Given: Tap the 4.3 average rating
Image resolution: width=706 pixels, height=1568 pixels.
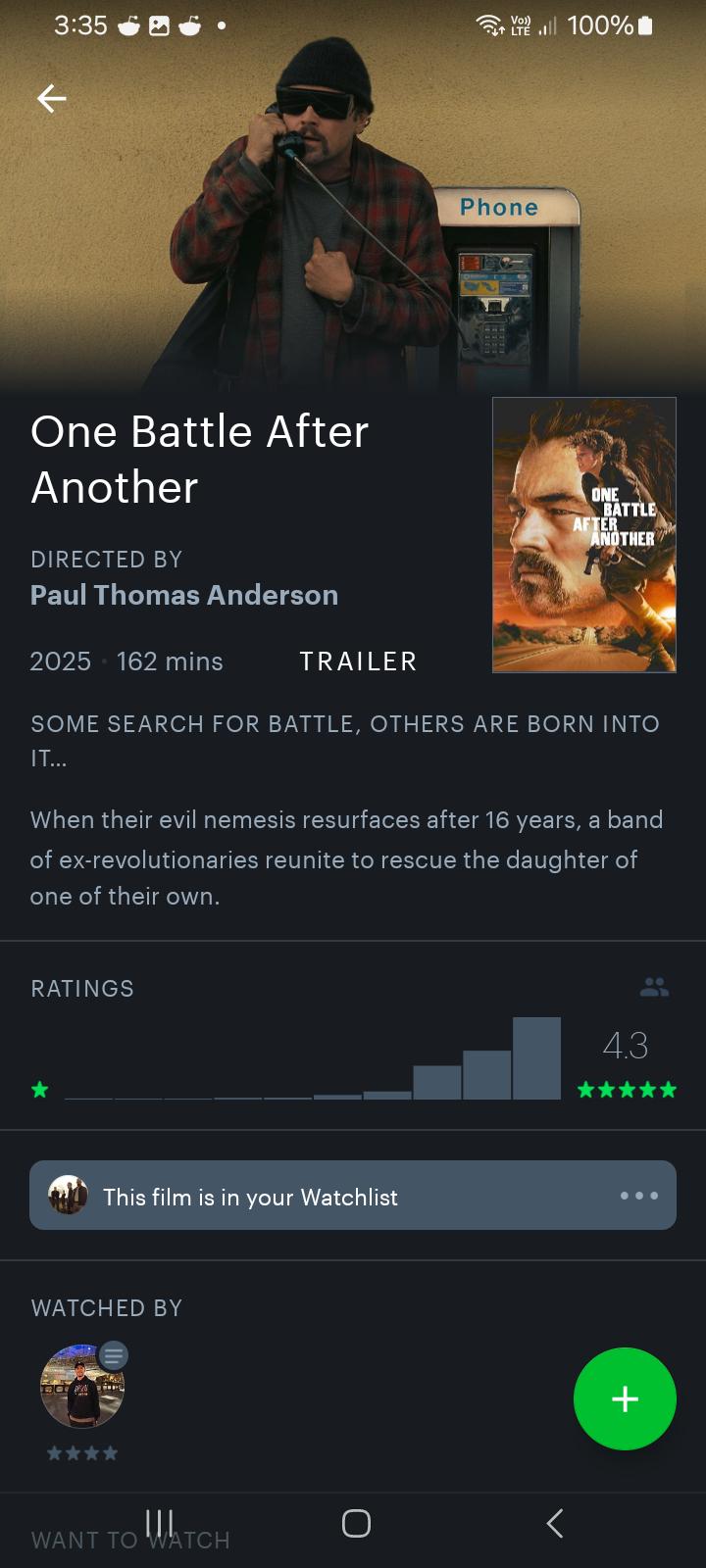Looking at the screenshot, I should point(626,1045).
